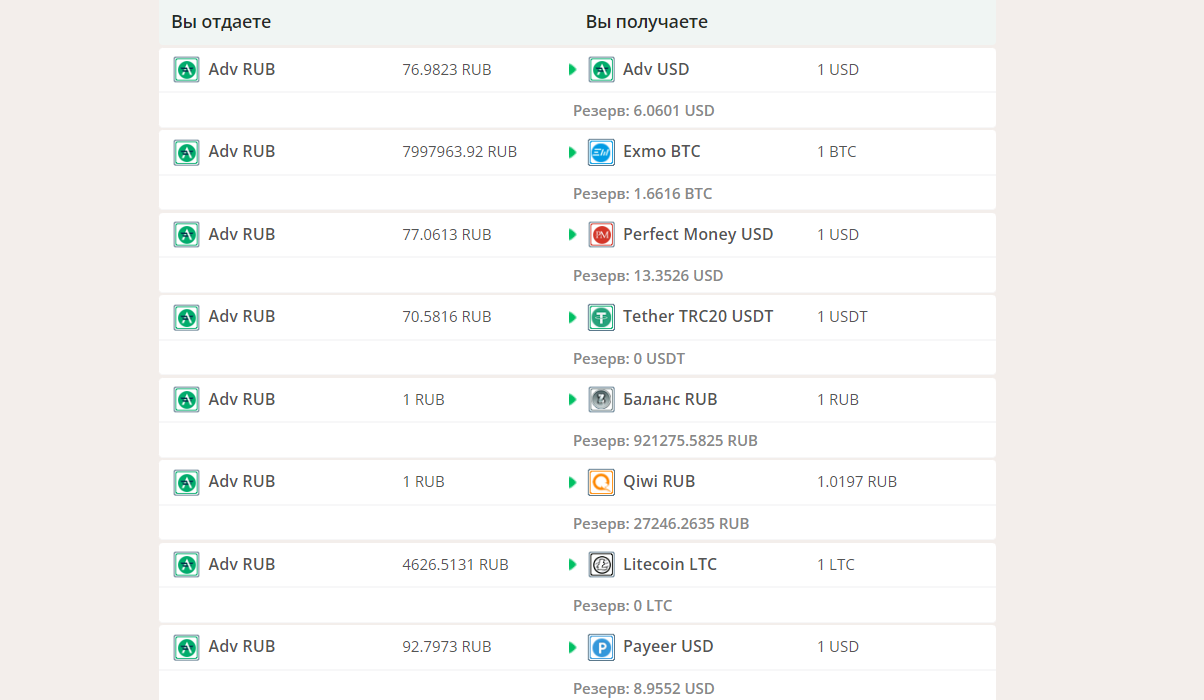The width and height of the screenshot is (1204, 700).
Task: Click Резерв: 27246.2635 RUB
Action: tap(661, 524)
